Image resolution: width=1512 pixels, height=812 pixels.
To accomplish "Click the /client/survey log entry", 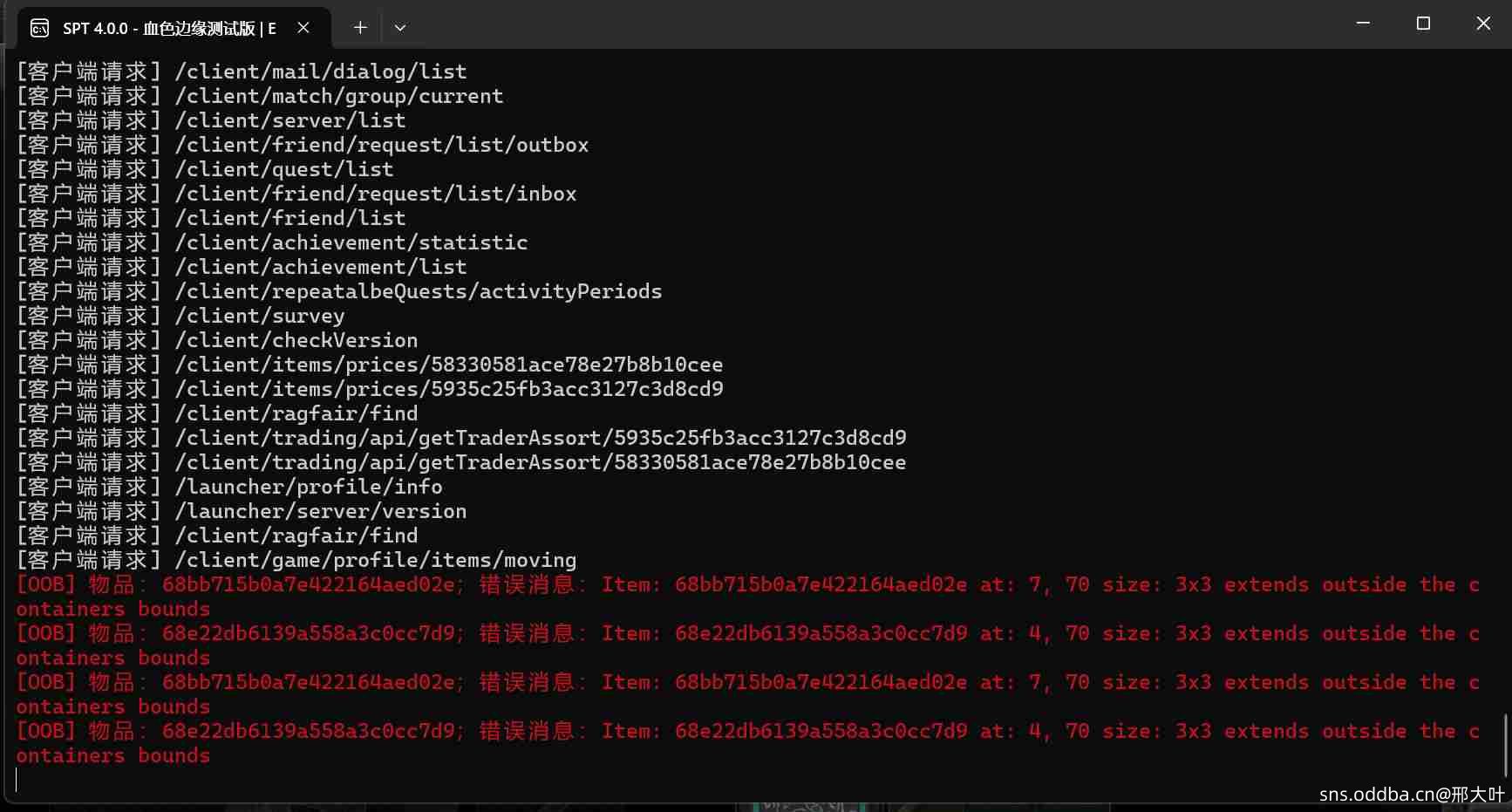I will (x=259, y=316).
